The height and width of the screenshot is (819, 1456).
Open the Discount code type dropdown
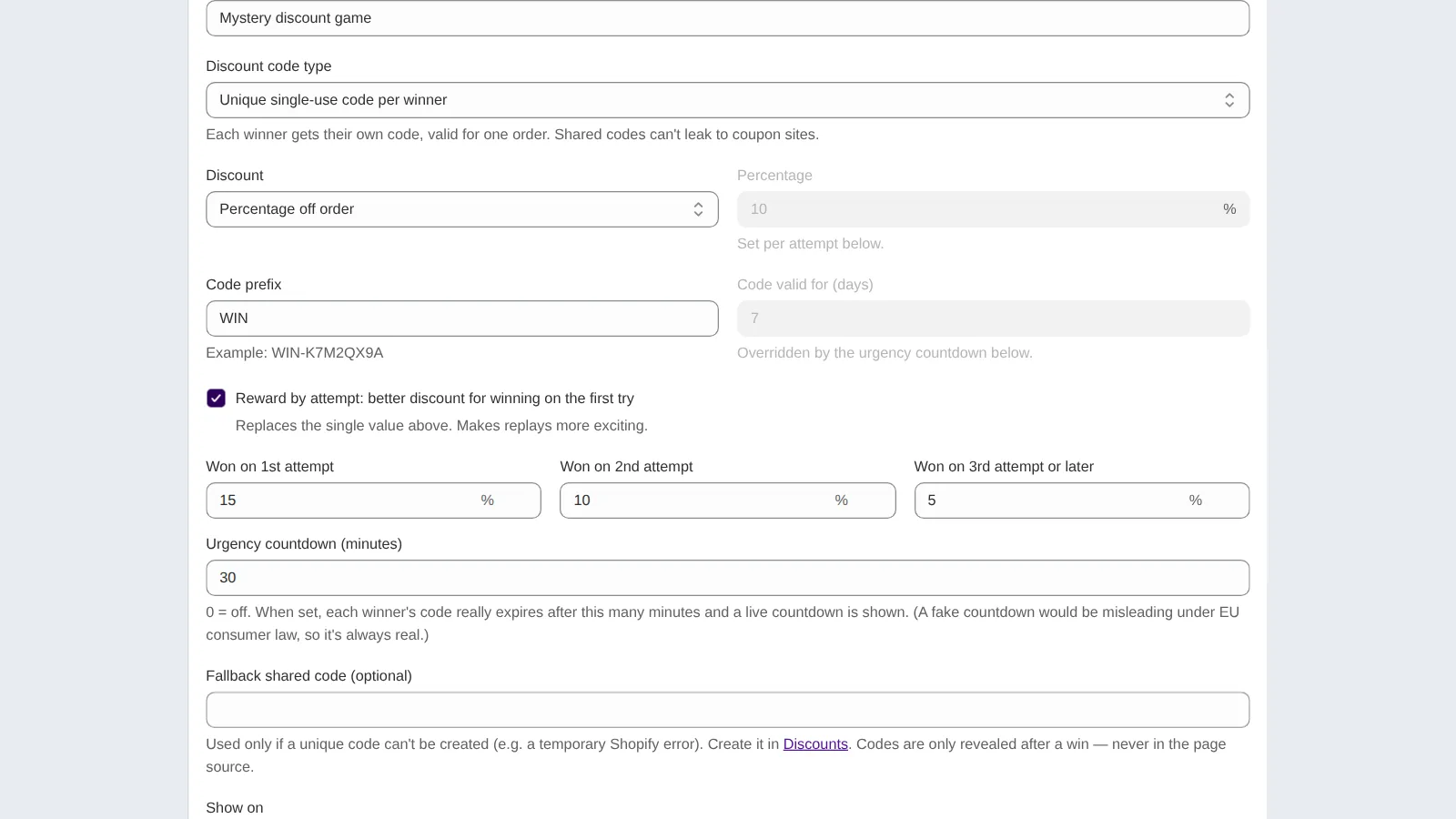(727, 100)
